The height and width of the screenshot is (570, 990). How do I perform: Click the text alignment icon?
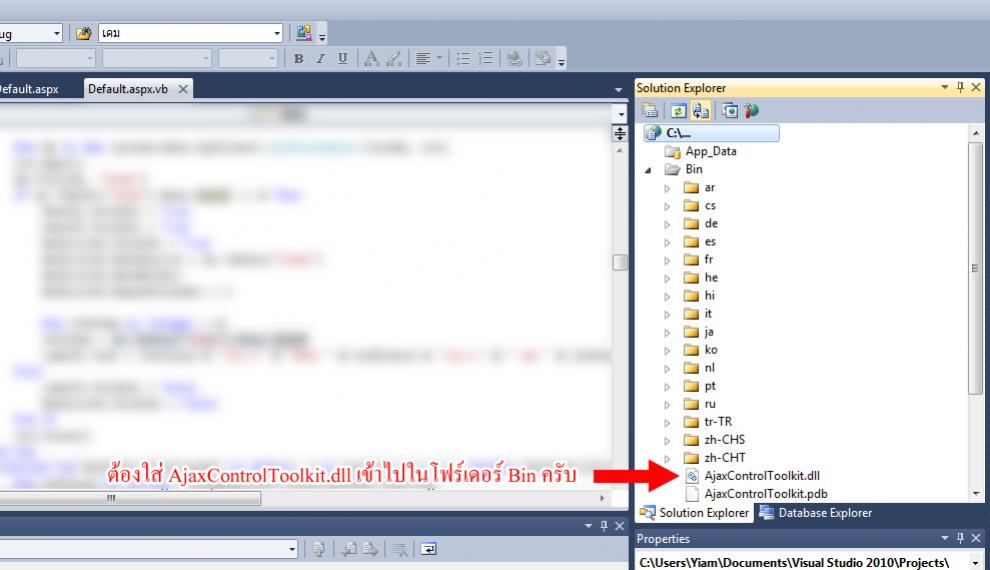point(424,59)
